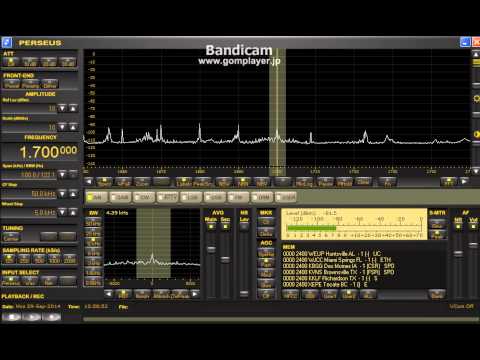Click the Center tuning button
Image resolution: width=480 pixels, height=360 pixels.
tap(11, 237)
